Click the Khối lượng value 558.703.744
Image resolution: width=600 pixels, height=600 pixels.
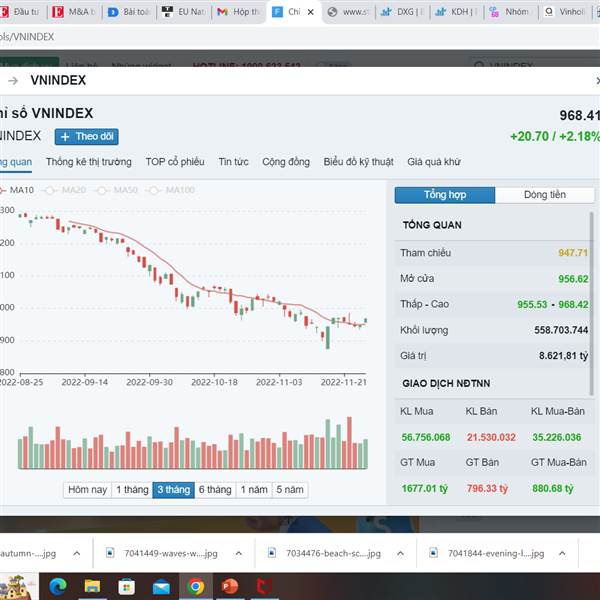pos(561,330)
